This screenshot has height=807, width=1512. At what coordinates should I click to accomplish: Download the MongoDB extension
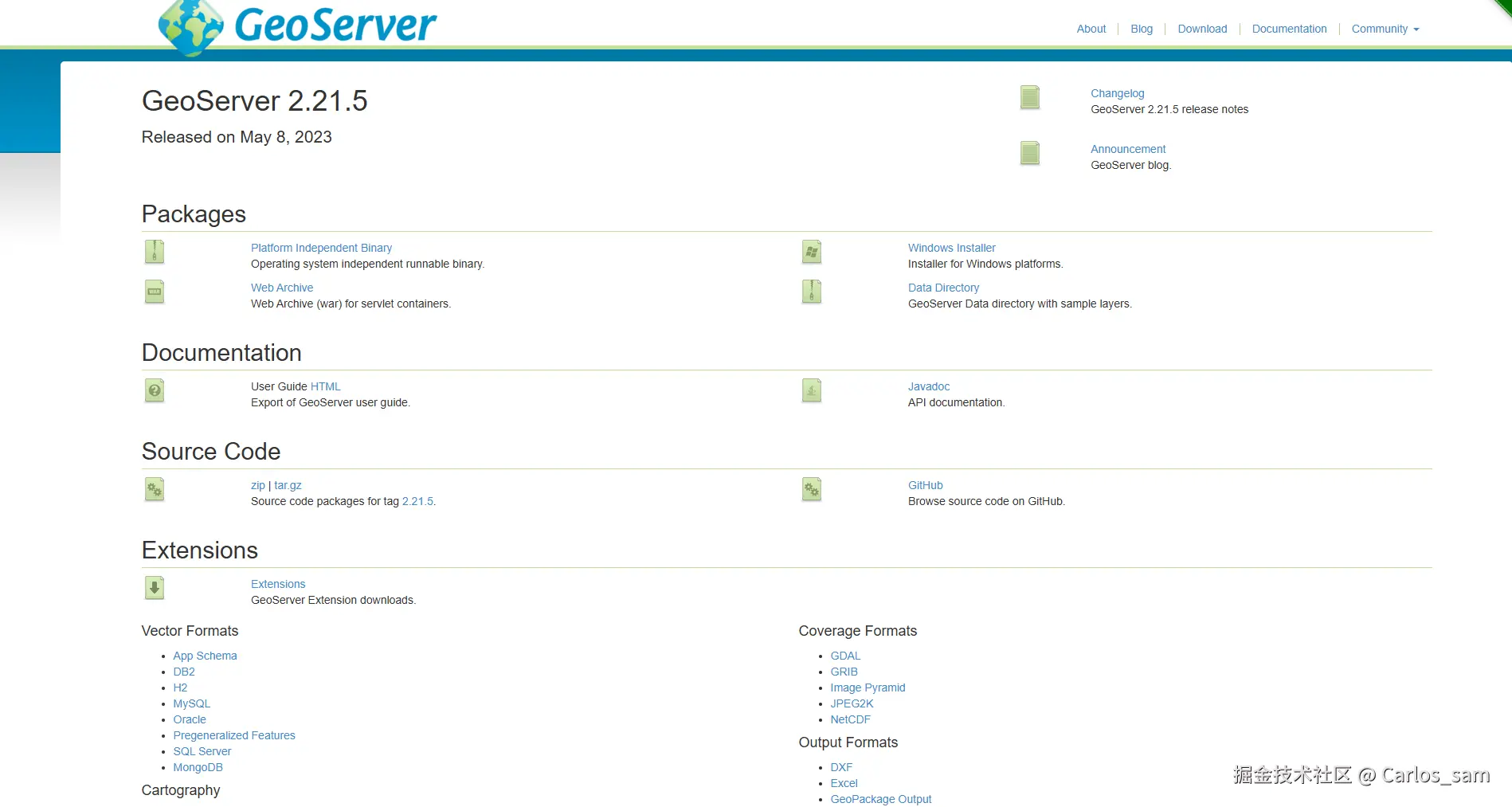click(x=198, y=767)
